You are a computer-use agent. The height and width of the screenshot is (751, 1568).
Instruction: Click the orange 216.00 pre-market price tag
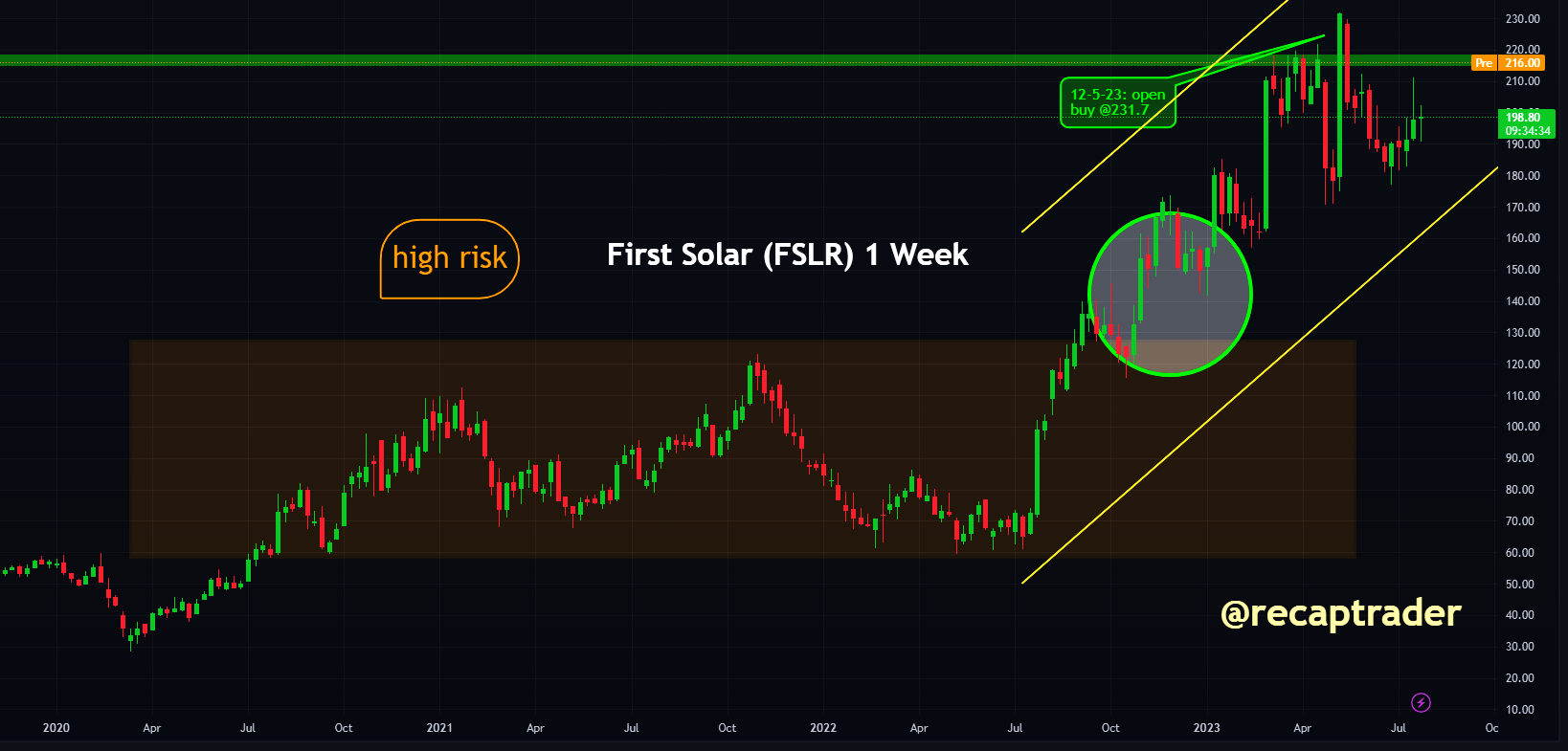[1522, 63]
